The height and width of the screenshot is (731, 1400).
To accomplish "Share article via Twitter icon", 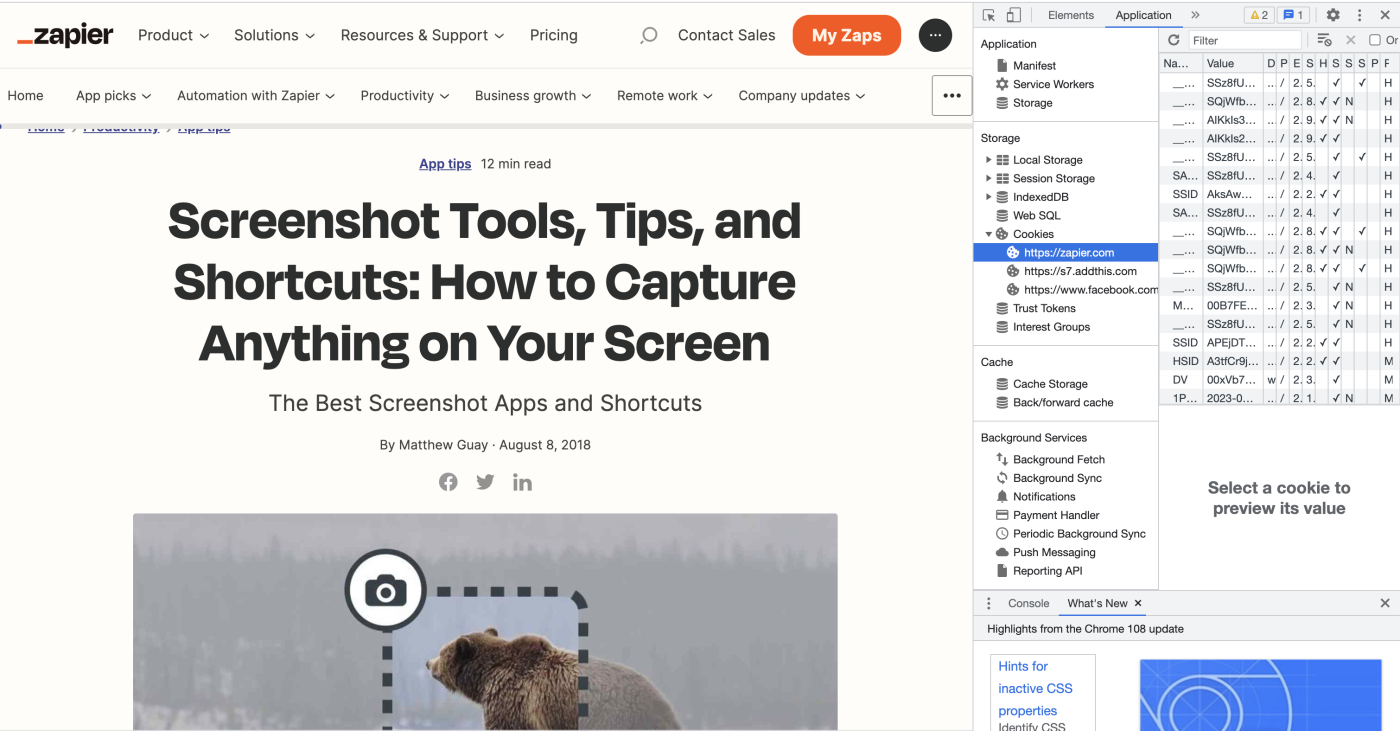I will pyautogui.click(x=485, y=482).
